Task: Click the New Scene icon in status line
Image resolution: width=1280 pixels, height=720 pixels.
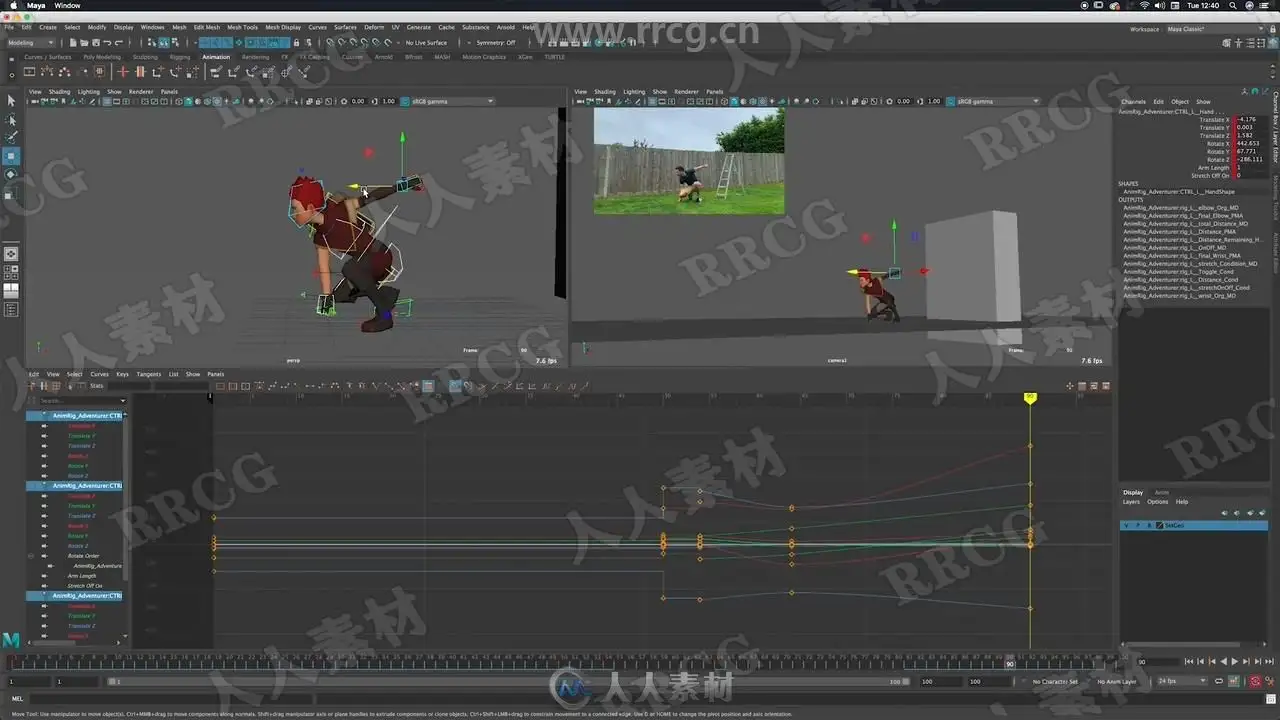Action: [72, 43]
